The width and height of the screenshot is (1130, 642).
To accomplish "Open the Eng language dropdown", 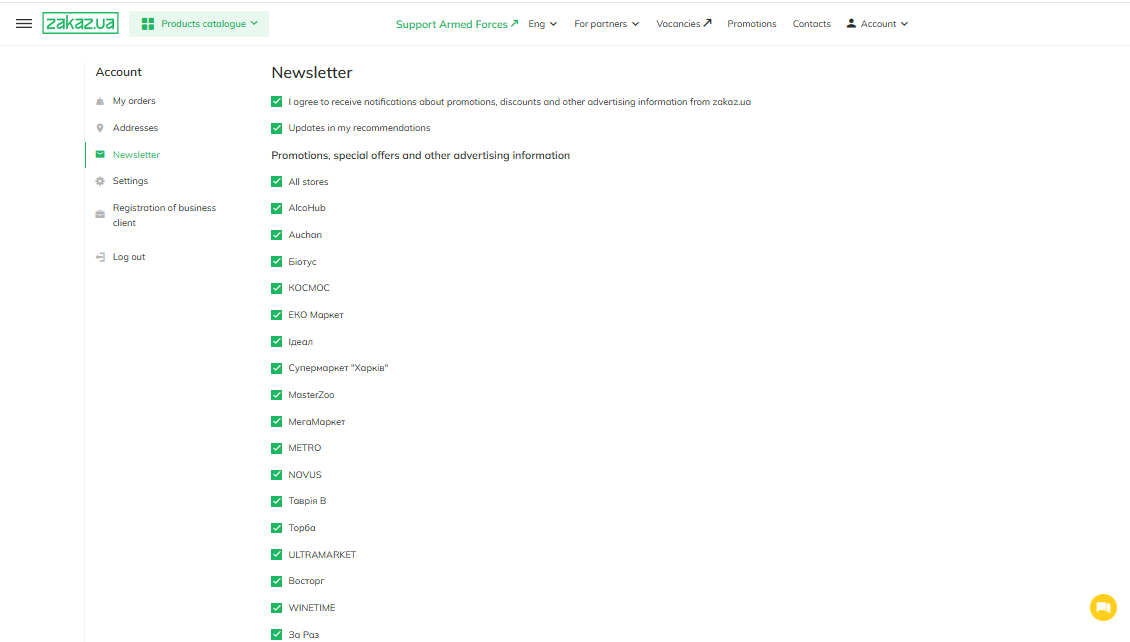I will 542,24.
